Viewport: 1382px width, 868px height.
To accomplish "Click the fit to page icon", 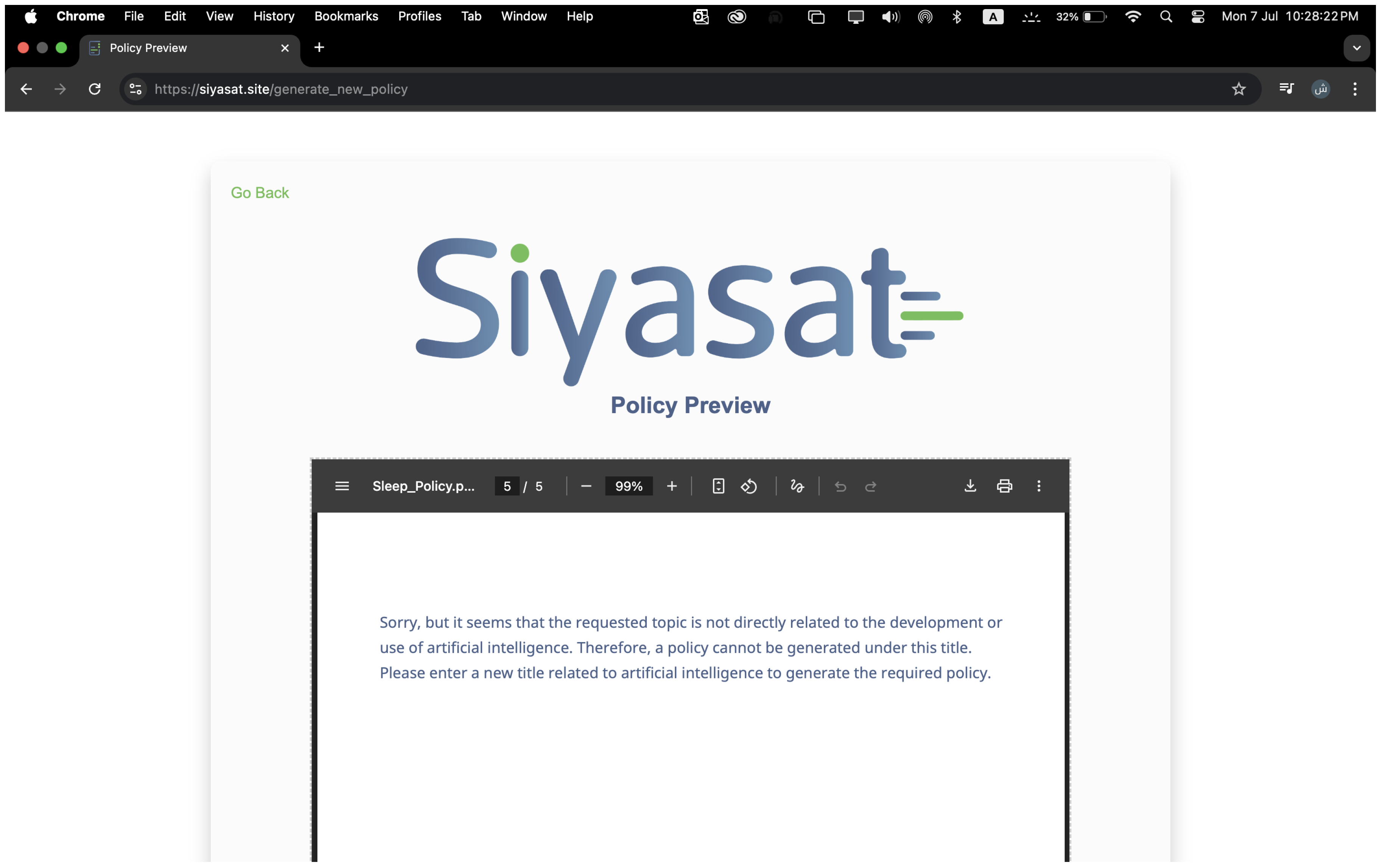I will (718, 486).
